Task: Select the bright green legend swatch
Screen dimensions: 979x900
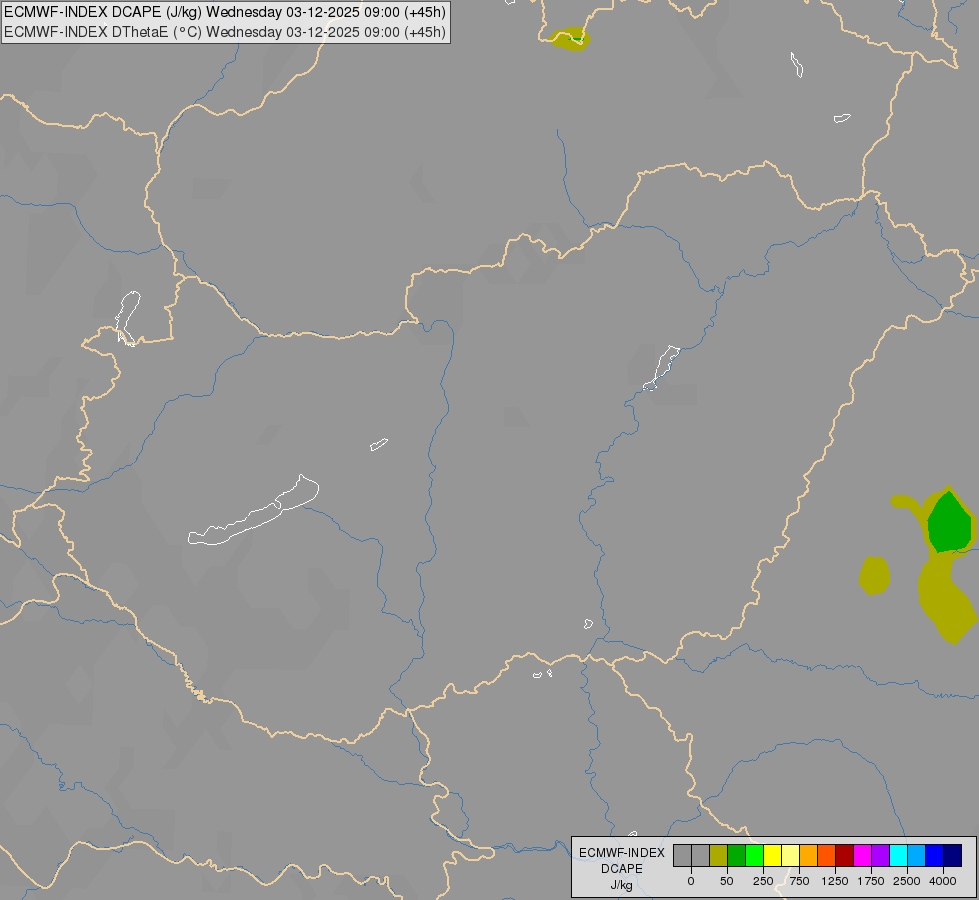Action: (754, 856)
